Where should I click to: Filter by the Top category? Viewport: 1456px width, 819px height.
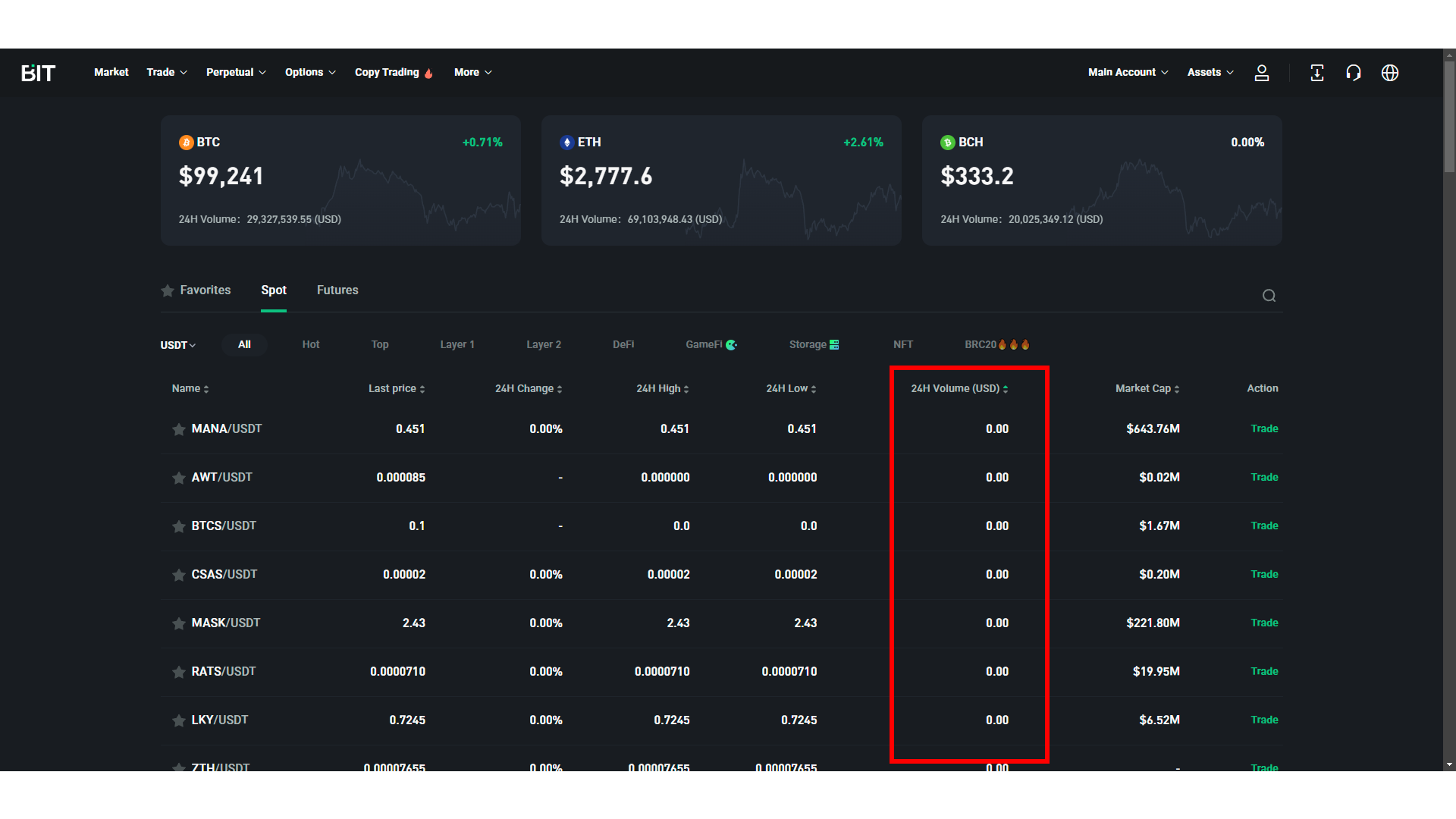tap(380, 344)
